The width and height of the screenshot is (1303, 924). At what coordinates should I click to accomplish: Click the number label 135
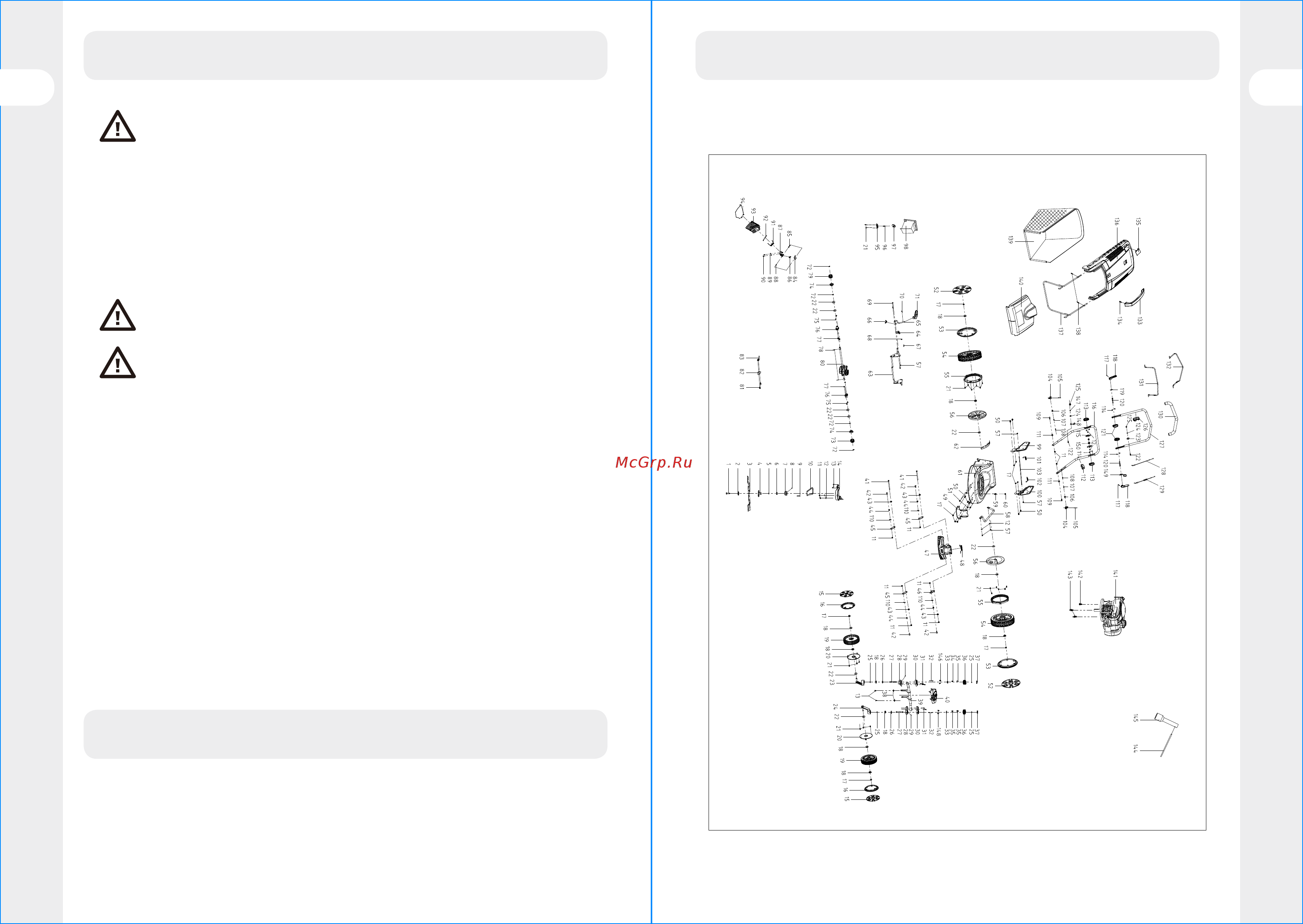(1138, 221)
